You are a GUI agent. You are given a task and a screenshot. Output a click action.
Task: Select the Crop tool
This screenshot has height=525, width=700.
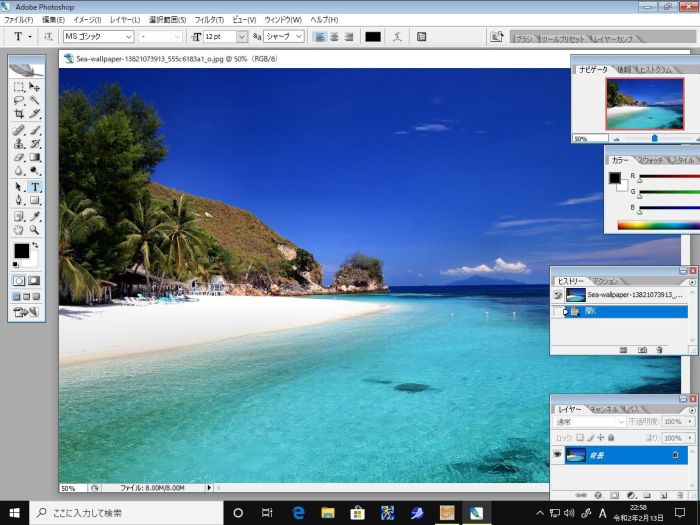(x=19, y=114)
